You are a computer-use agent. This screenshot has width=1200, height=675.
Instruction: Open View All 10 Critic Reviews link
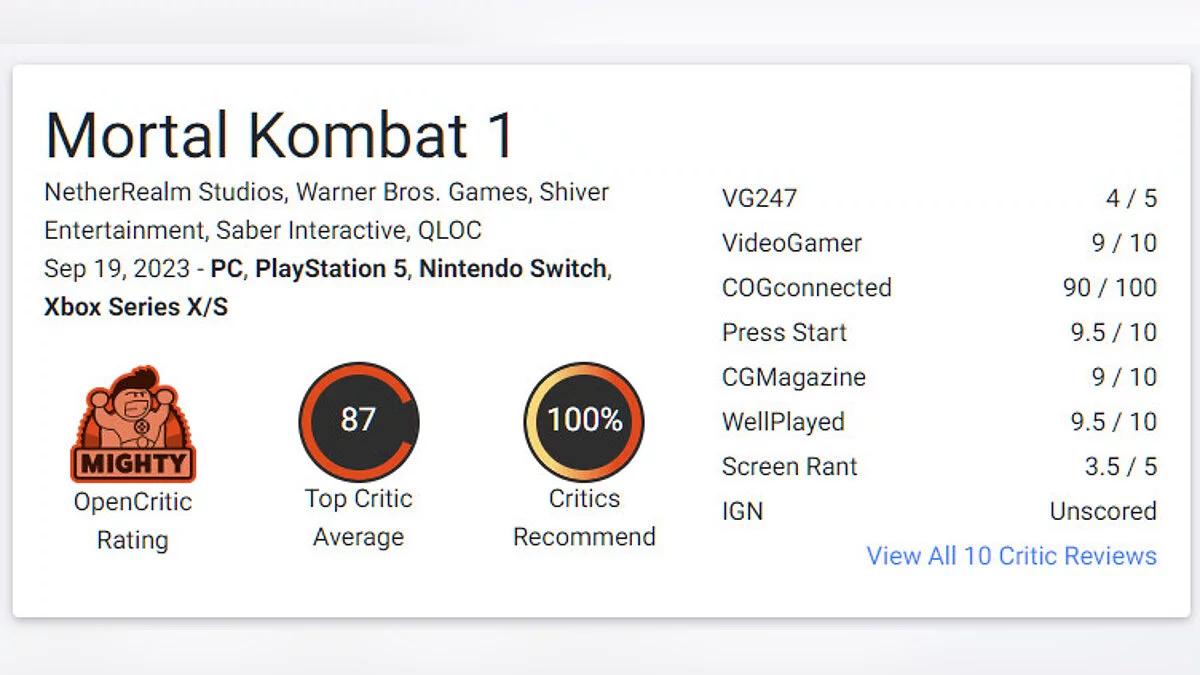pyautogui.click(x=1011, y=556)
